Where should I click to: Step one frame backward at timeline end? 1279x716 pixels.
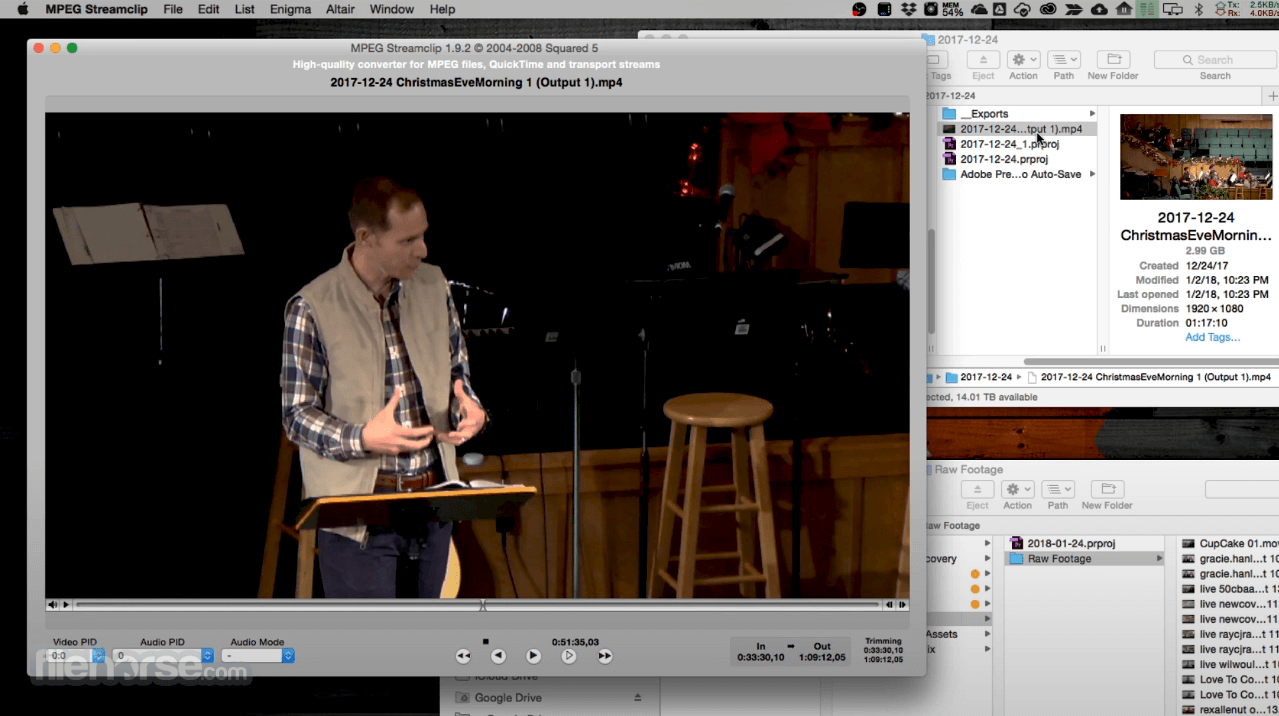[x=889, y=605]
